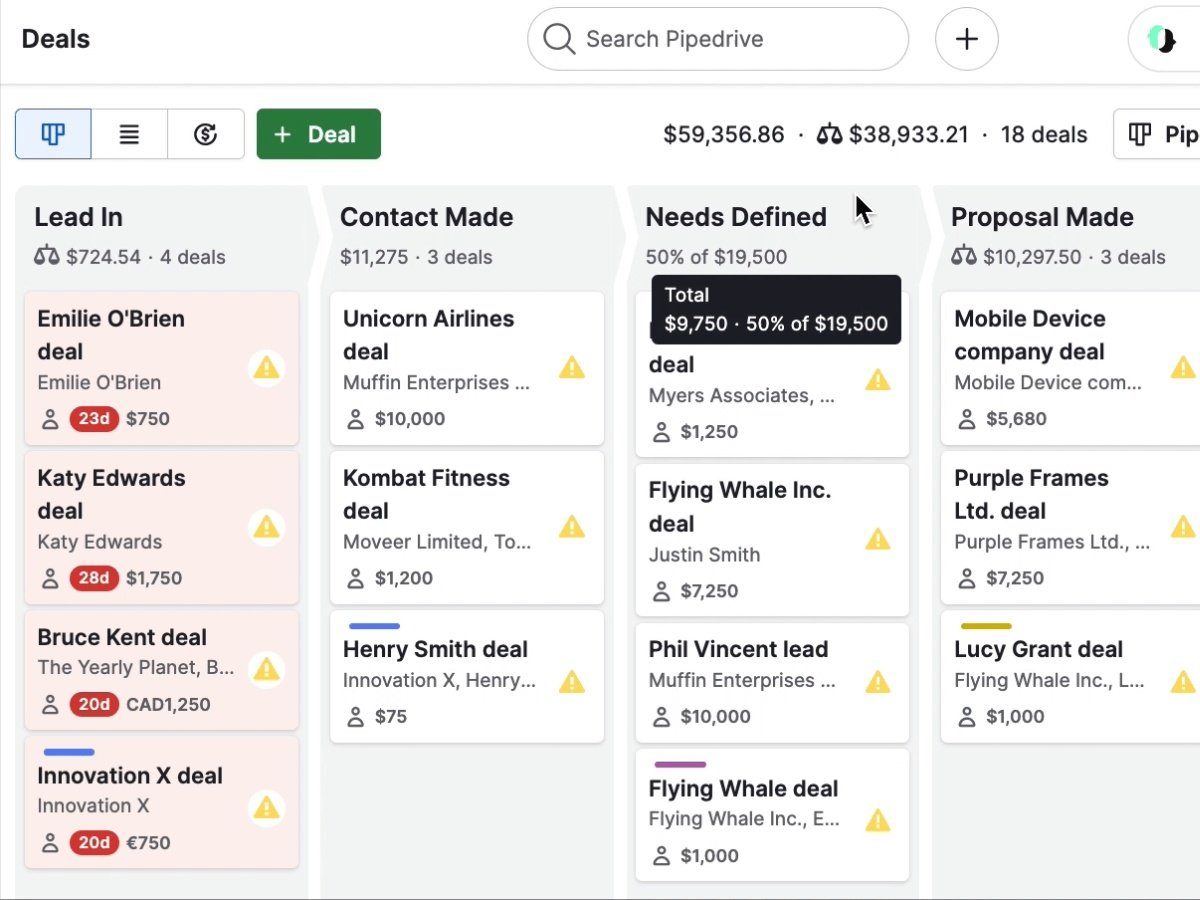Select the Needs Defined stage header

click(736, 217)
